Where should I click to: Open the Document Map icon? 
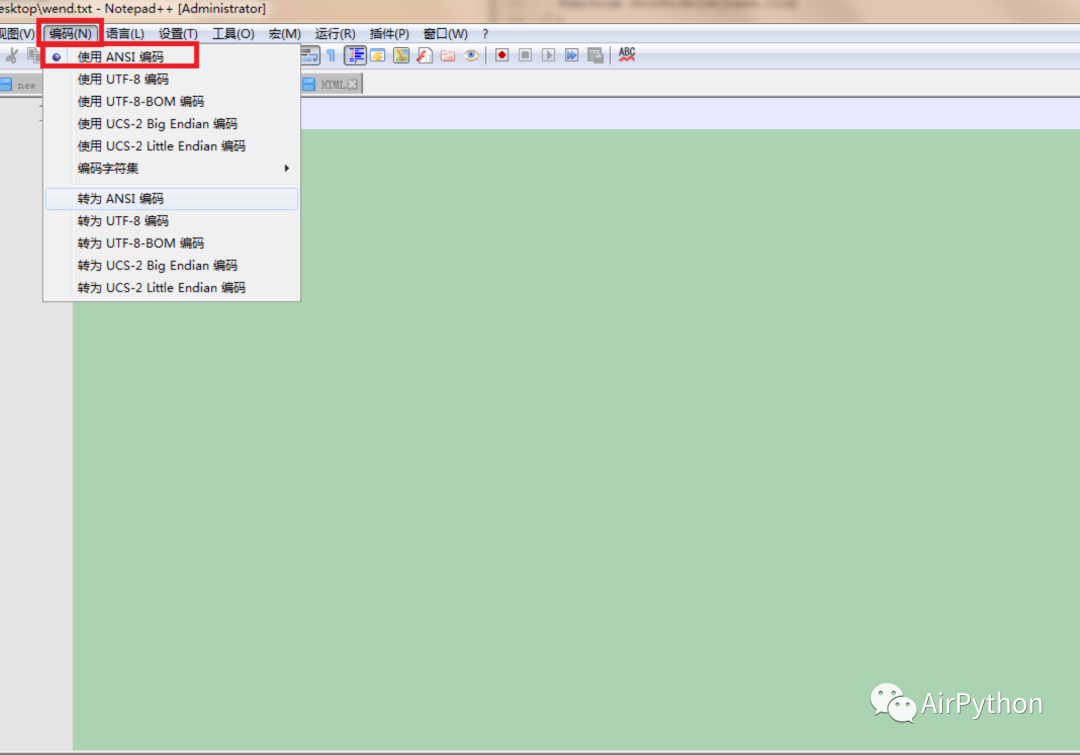click(402, 55)
